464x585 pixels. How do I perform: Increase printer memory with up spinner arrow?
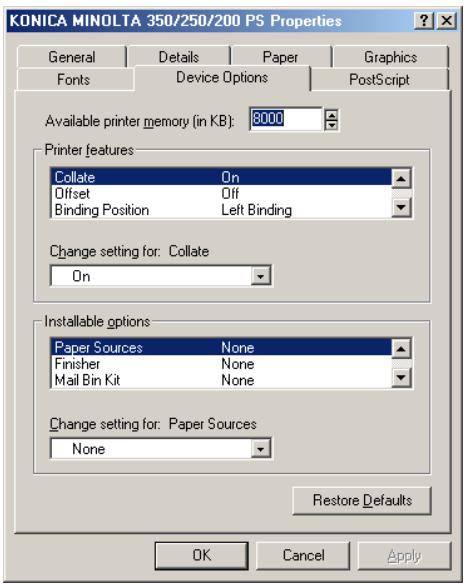click(x=331, y=115)
